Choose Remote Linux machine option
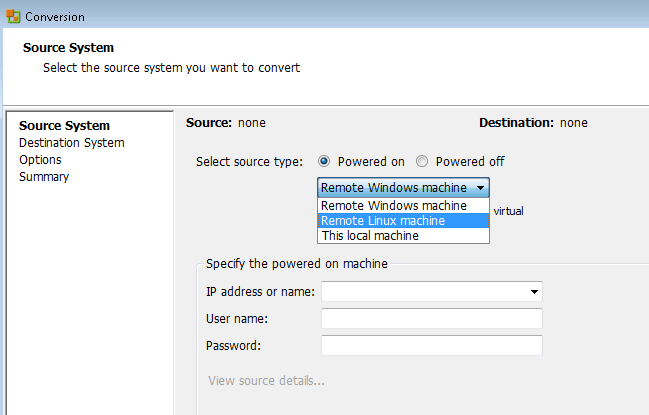Screen dimensions: 649x415 coord(403,221)
